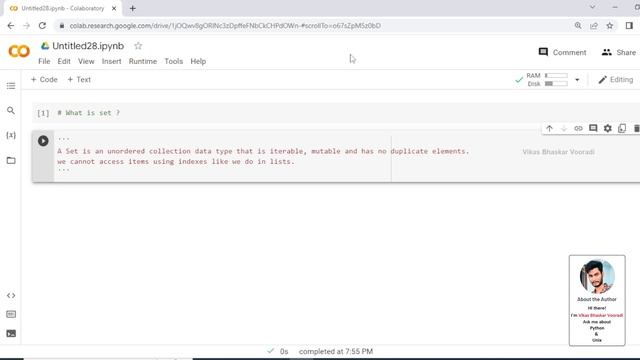Go forward in browser history
This screenshot has height=360, width=640.
tap(27, 25)
